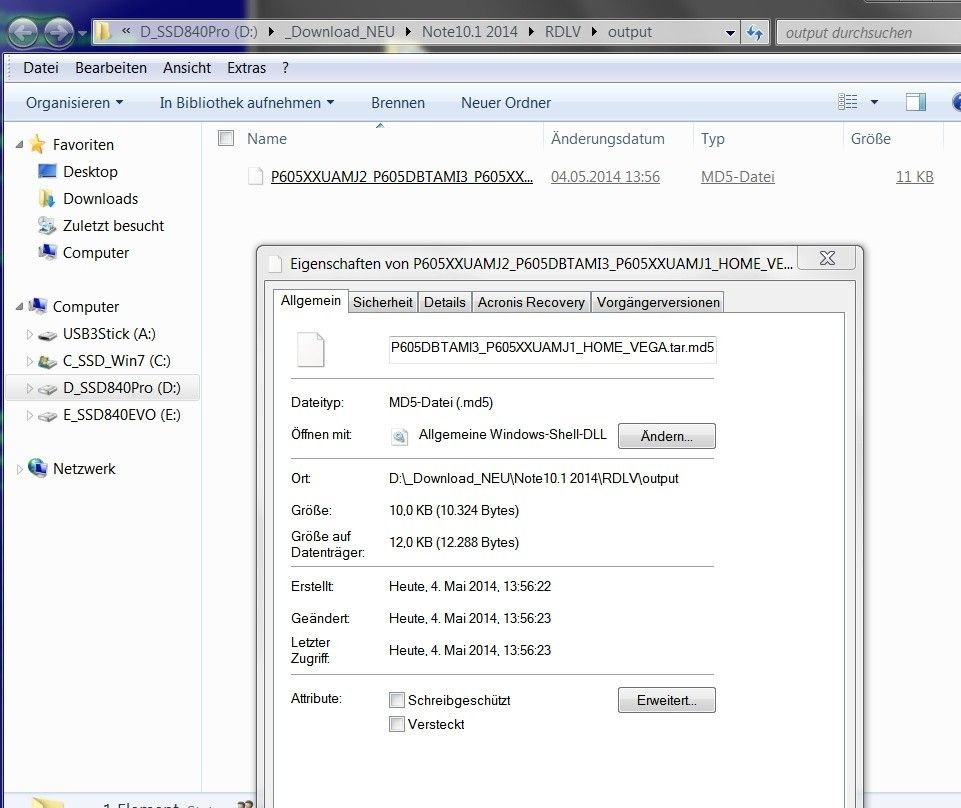Open the Extras menu
This screenshot has width=961, height=808.
pyautogui.click(x=246, y=67)
